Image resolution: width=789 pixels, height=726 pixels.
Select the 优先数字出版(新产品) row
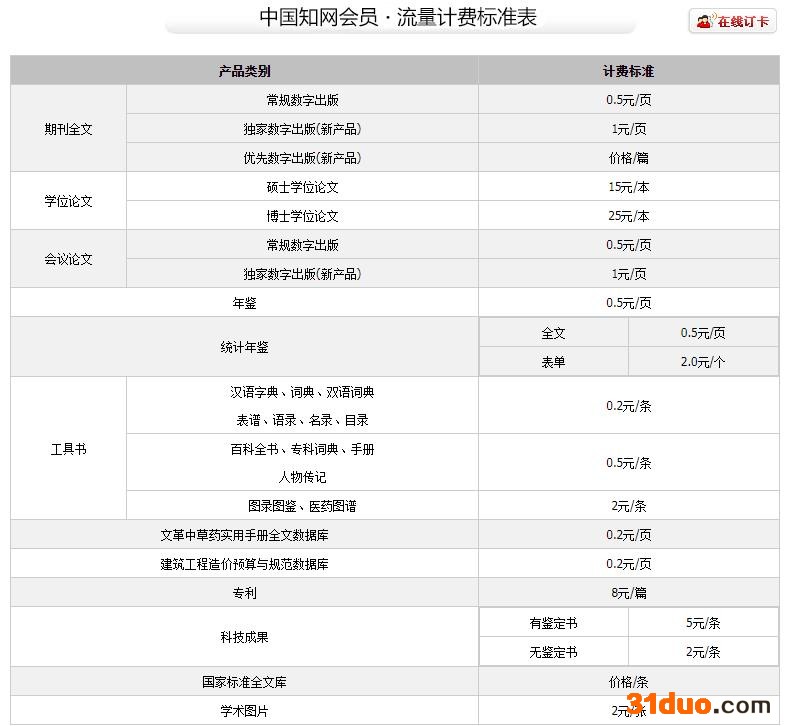point(302,158)
